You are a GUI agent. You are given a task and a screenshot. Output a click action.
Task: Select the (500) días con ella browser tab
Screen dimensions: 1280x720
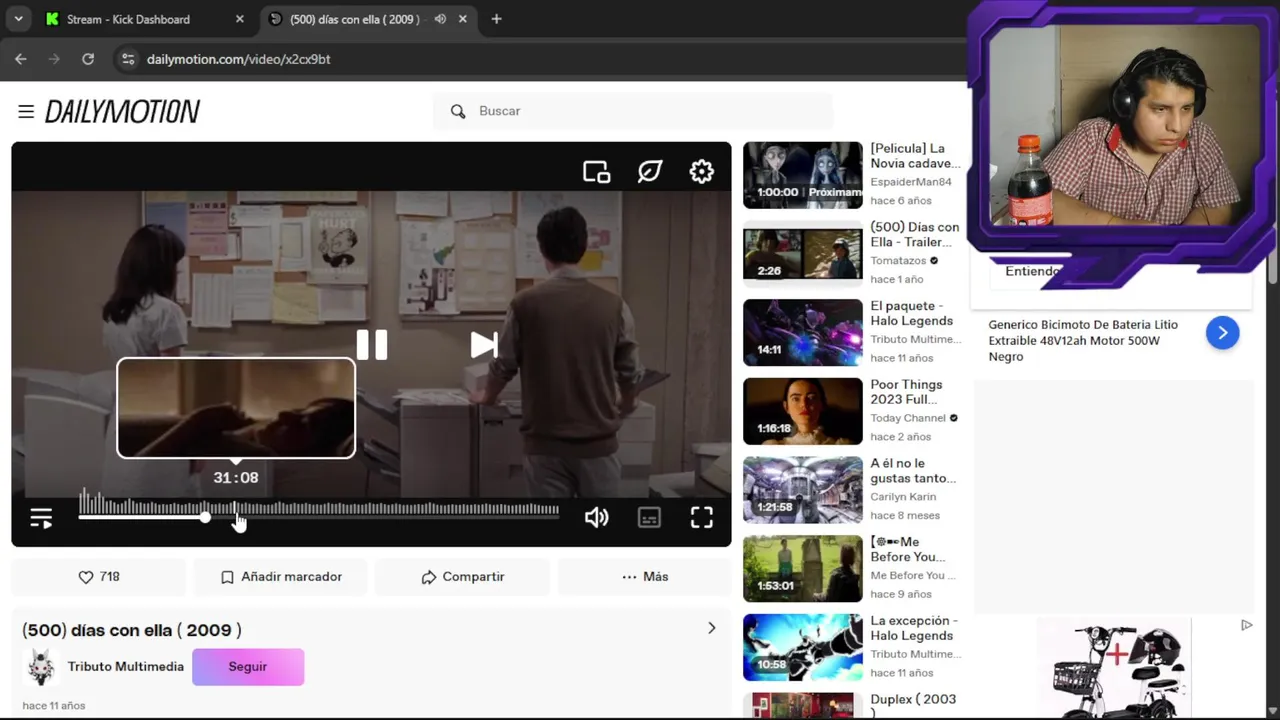point(355,19)
